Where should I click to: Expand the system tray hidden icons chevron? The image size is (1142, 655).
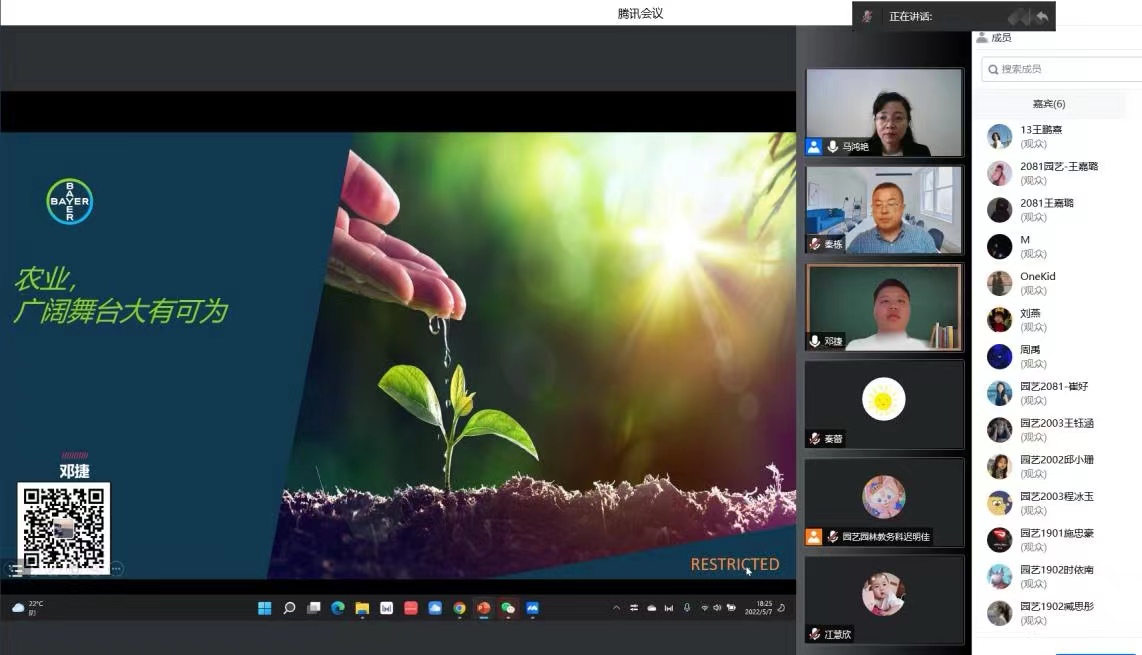click(616, 608)
